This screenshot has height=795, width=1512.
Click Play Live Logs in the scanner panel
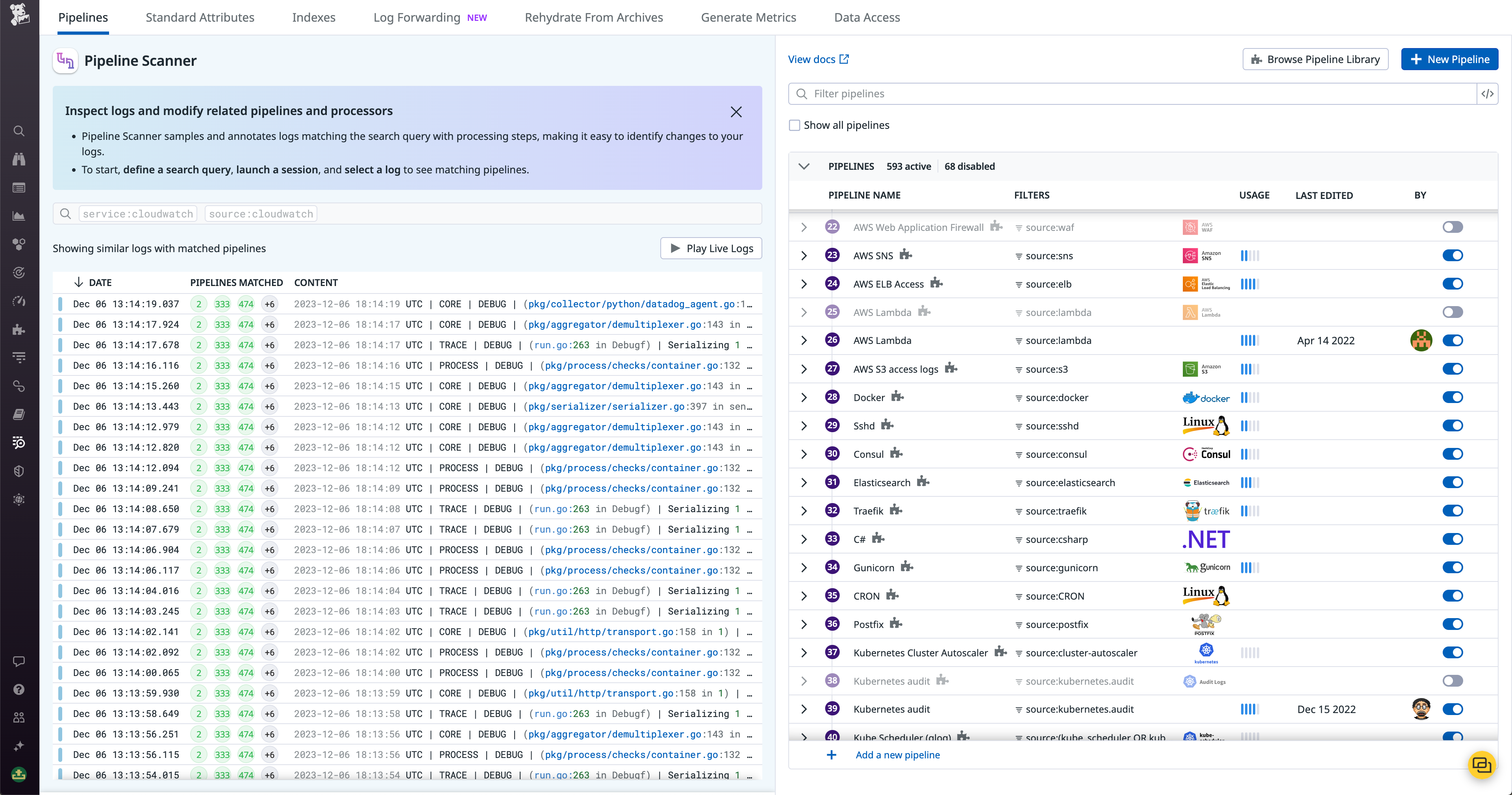711,248
